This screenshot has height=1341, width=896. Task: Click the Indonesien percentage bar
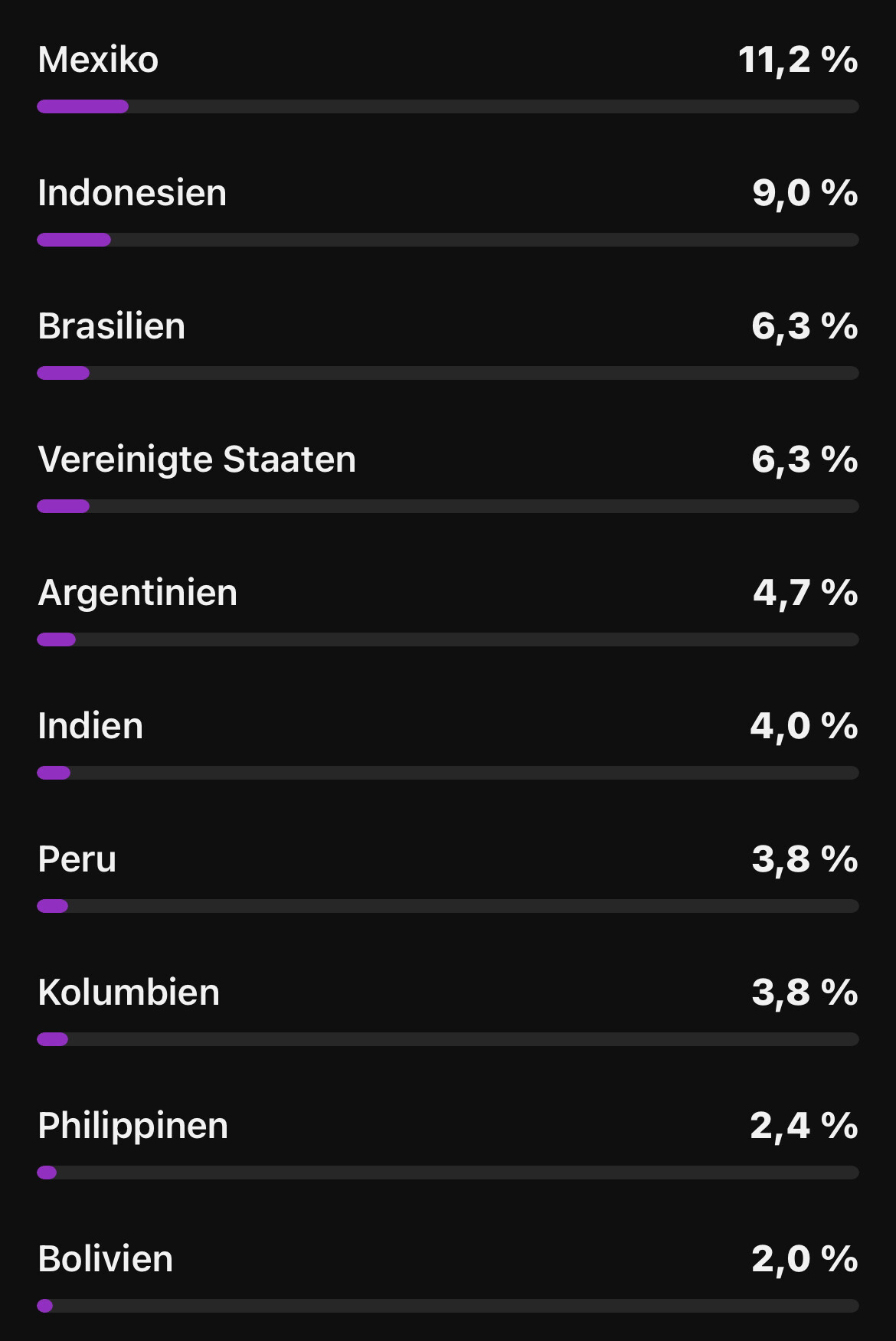point(448,240)
